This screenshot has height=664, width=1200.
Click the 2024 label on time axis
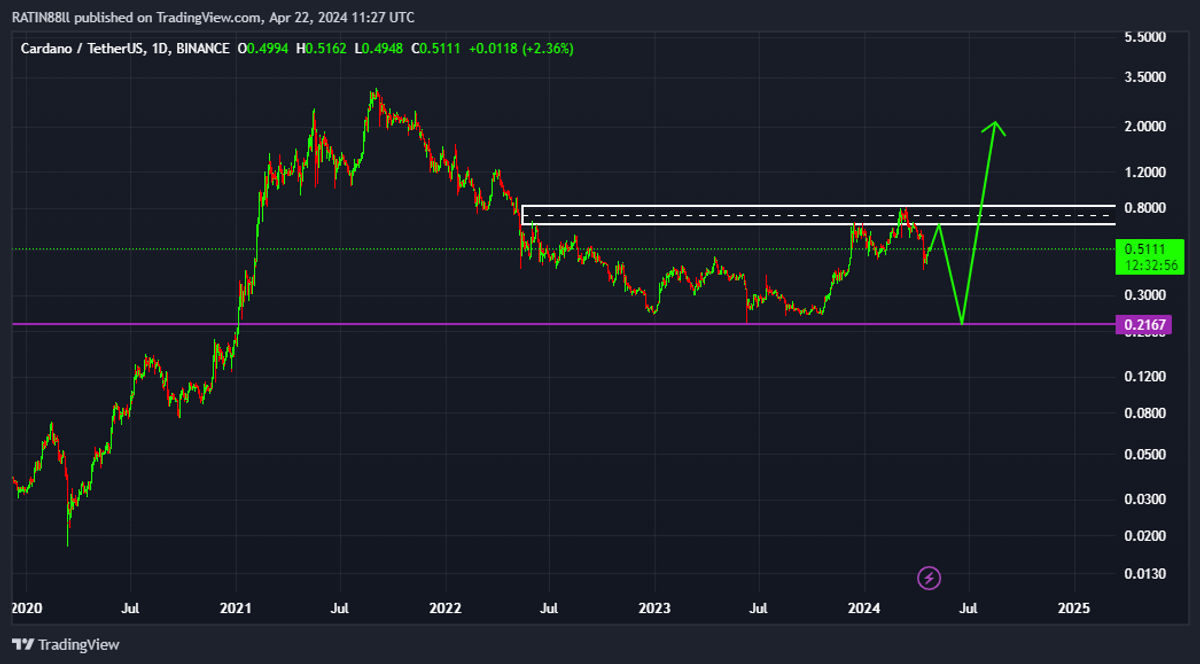tap(864, 608)
